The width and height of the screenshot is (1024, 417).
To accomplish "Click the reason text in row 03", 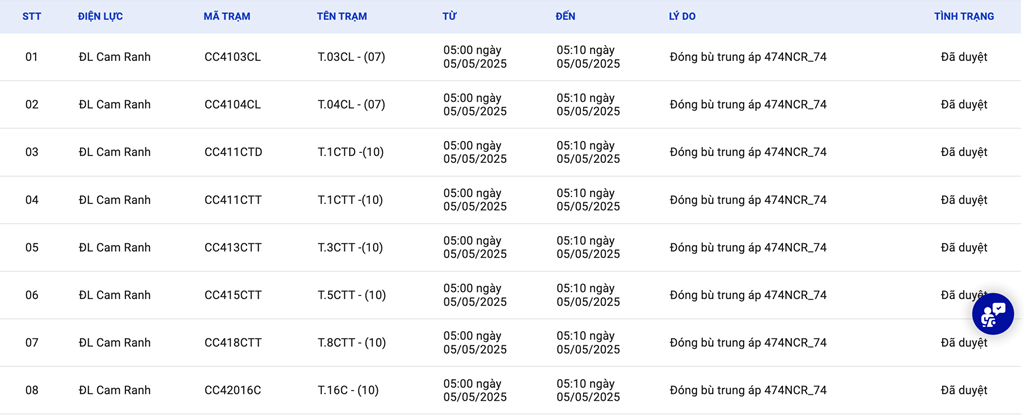I will (x=748, y=152).
